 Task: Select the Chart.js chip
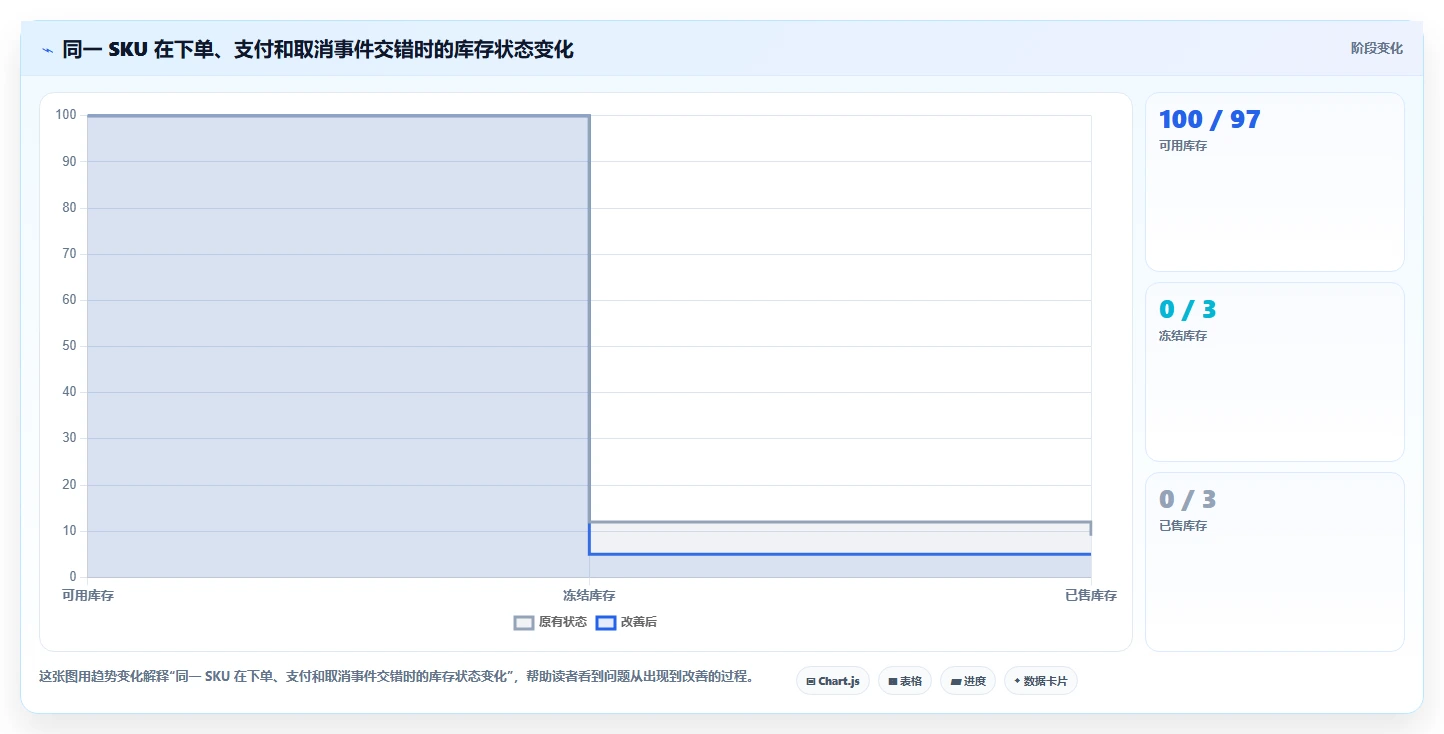pyautogui.click(x=832, y=681)
